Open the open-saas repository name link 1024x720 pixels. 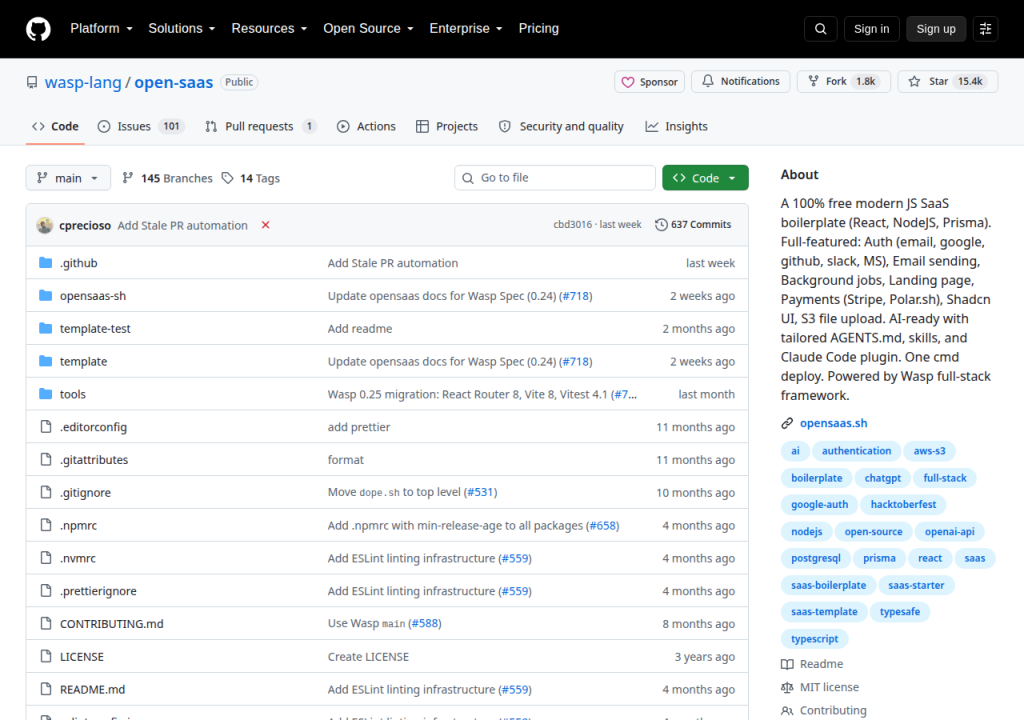tap(174, 82)
